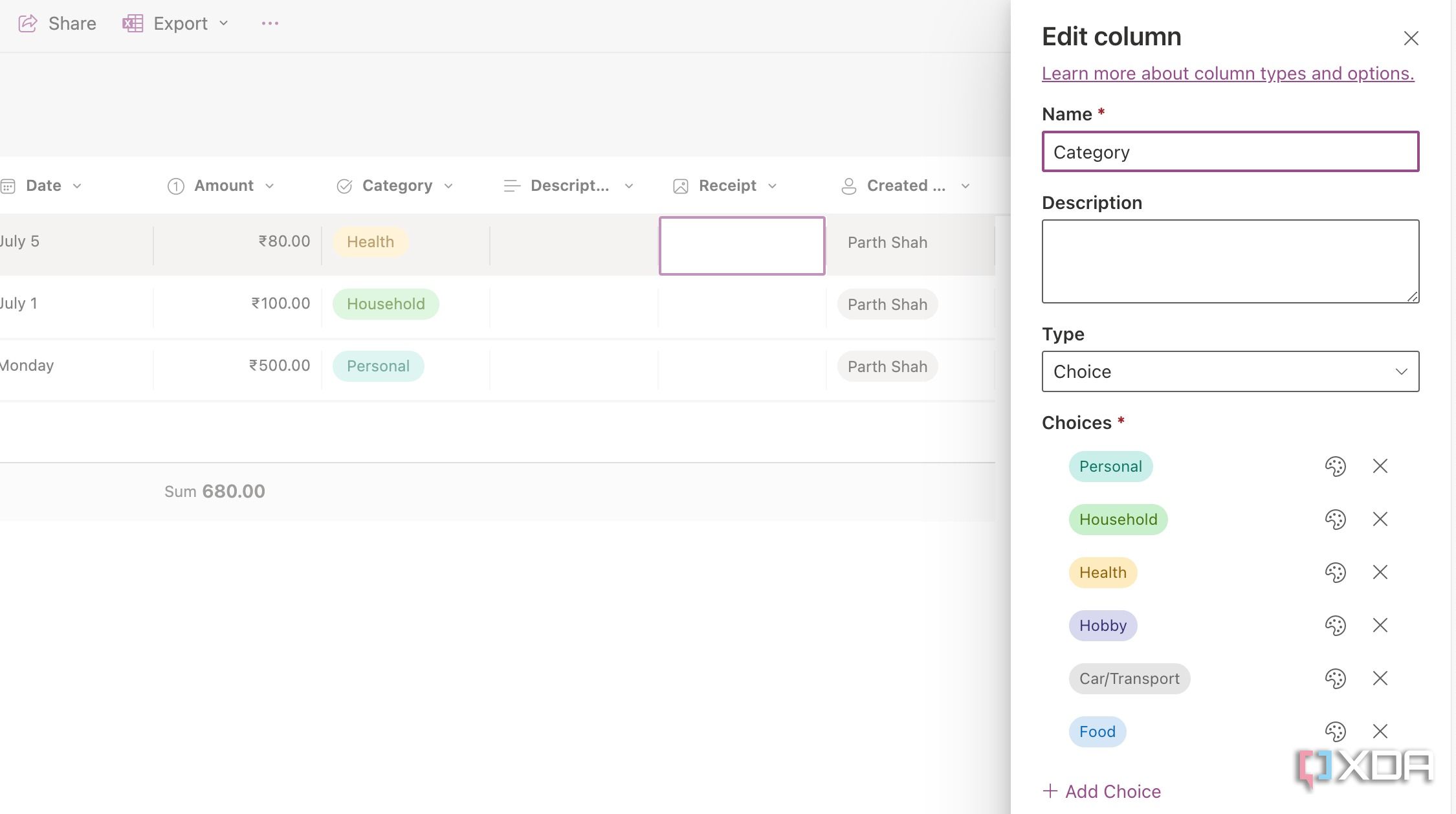Select the Household tag in July 1 row
The height and width of the screenshot is (814, 1456).
click(x=386, y=304)
